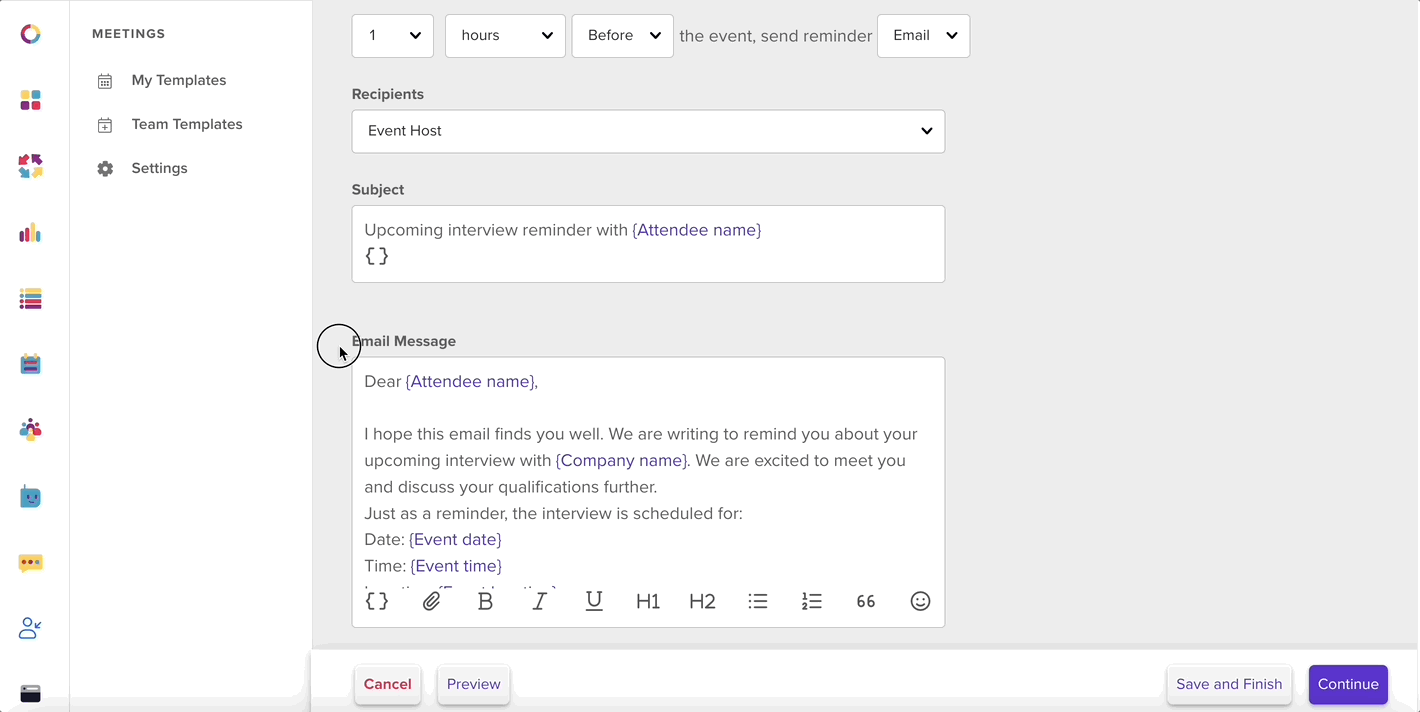Click the Continue button

pyautogui.click(x=1348, y=685)
